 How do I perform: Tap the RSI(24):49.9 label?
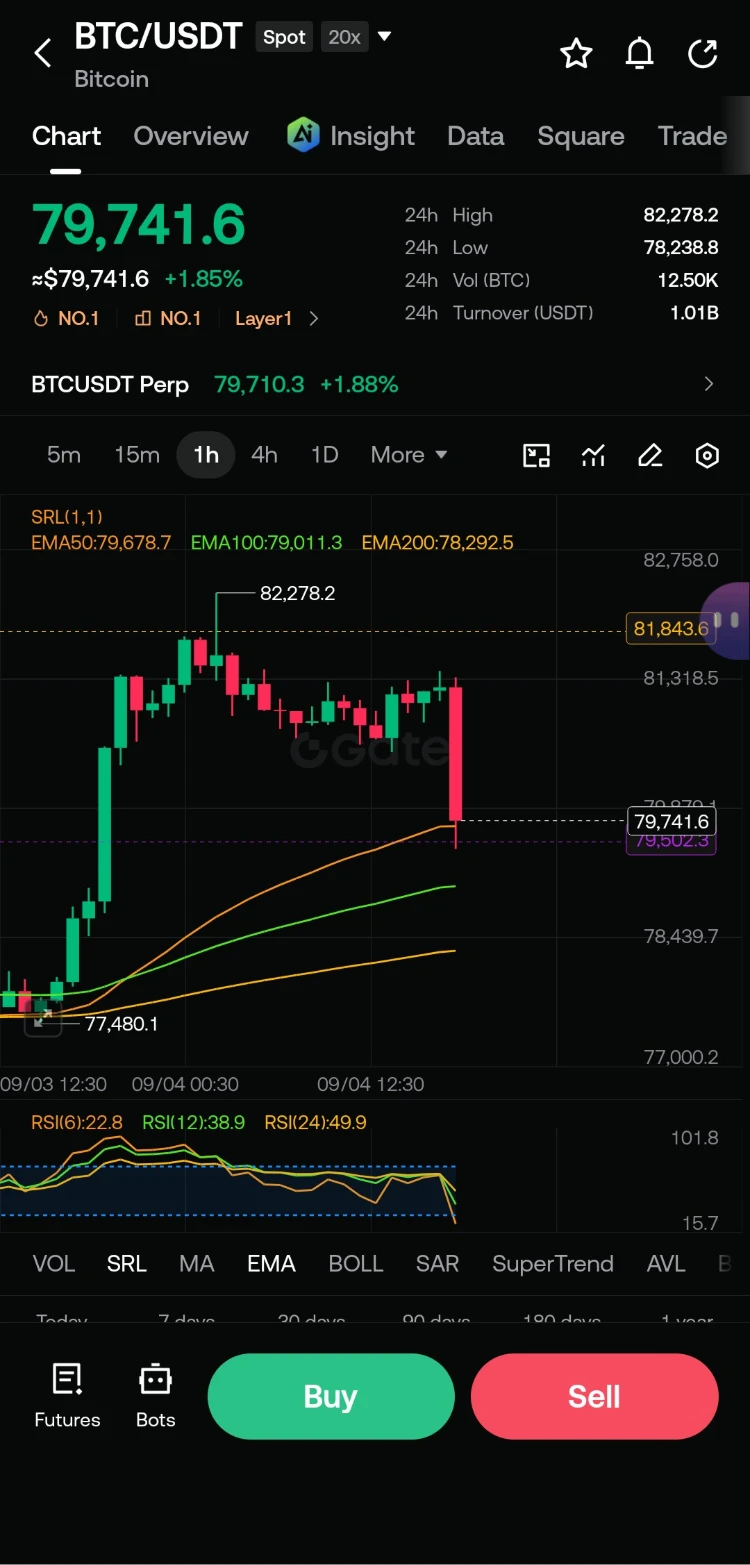pyautogui.click(x=315, y=1123)
